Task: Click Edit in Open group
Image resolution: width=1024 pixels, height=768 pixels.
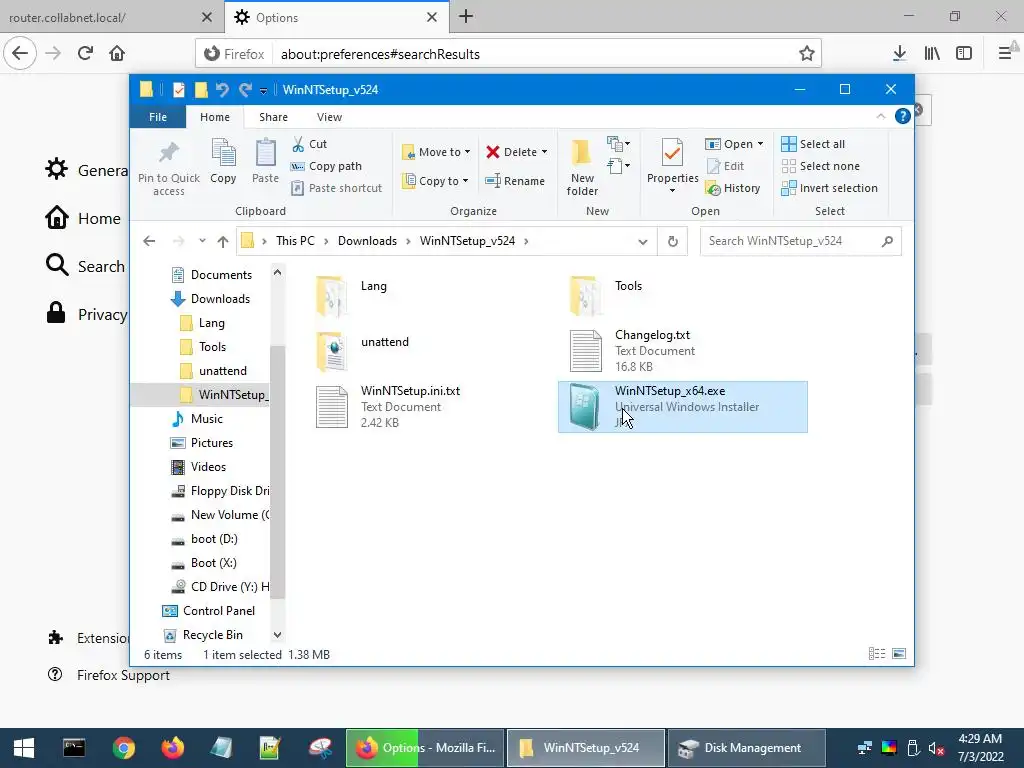Action: 726,166
